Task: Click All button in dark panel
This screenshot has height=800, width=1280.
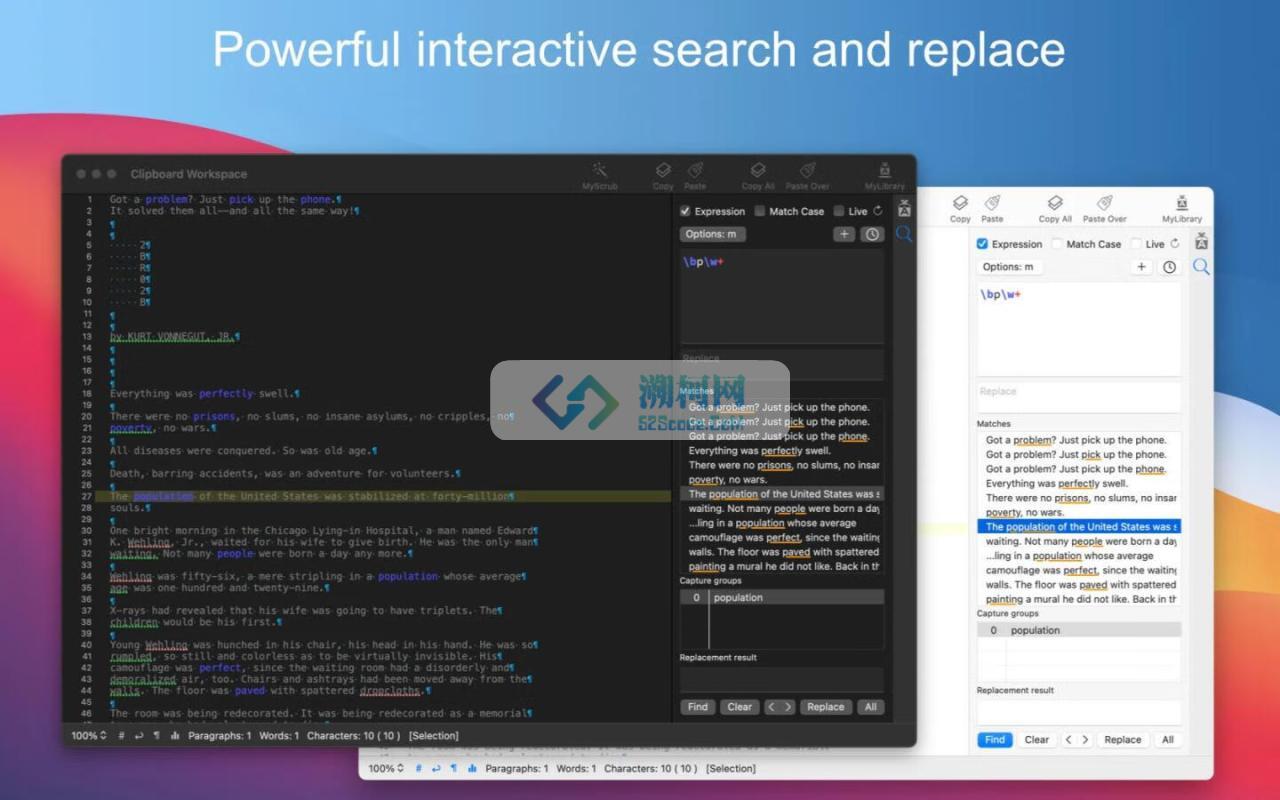Action: pyautogui.click(x=871, y=707)
